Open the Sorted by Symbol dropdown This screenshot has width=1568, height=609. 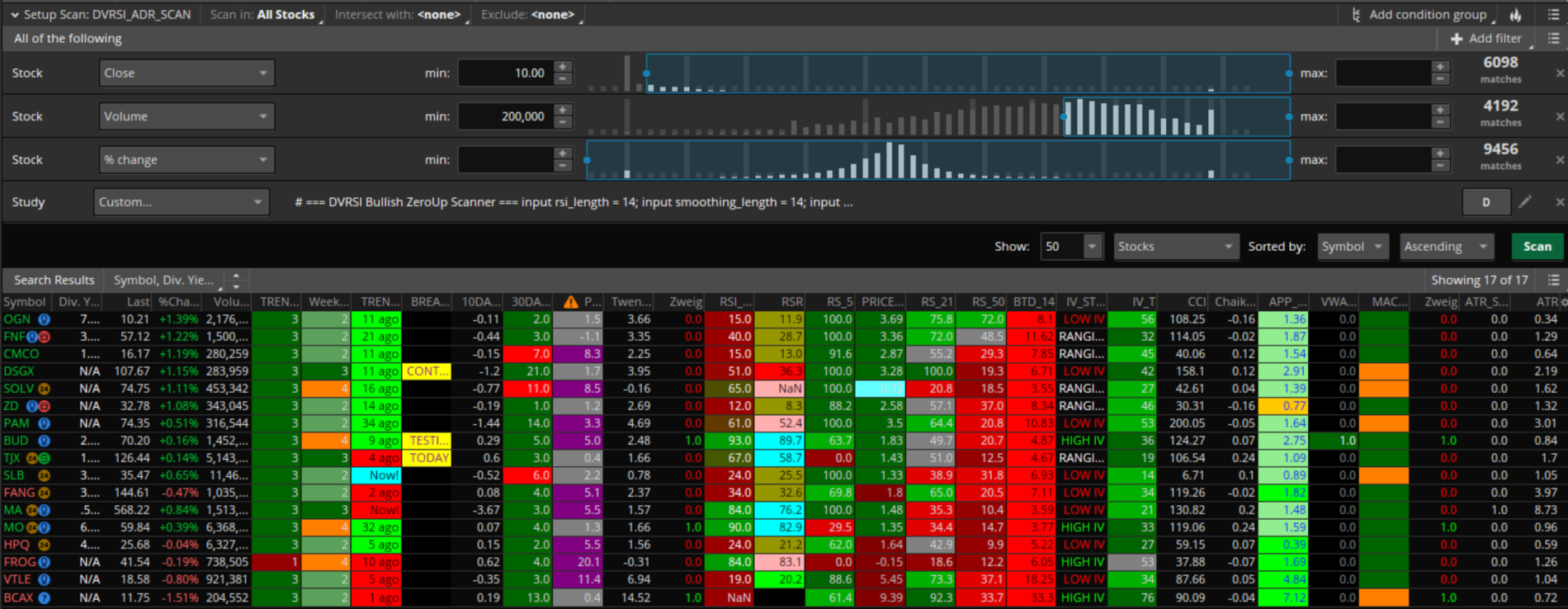coord(1353,246)
